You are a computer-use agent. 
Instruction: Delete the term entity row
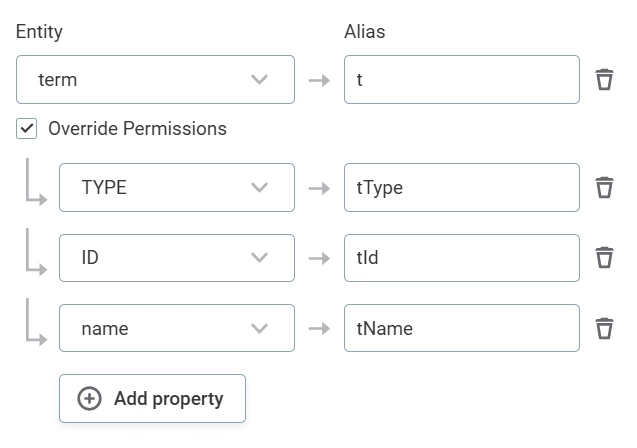pyautogui.click(x=604, y=80)
